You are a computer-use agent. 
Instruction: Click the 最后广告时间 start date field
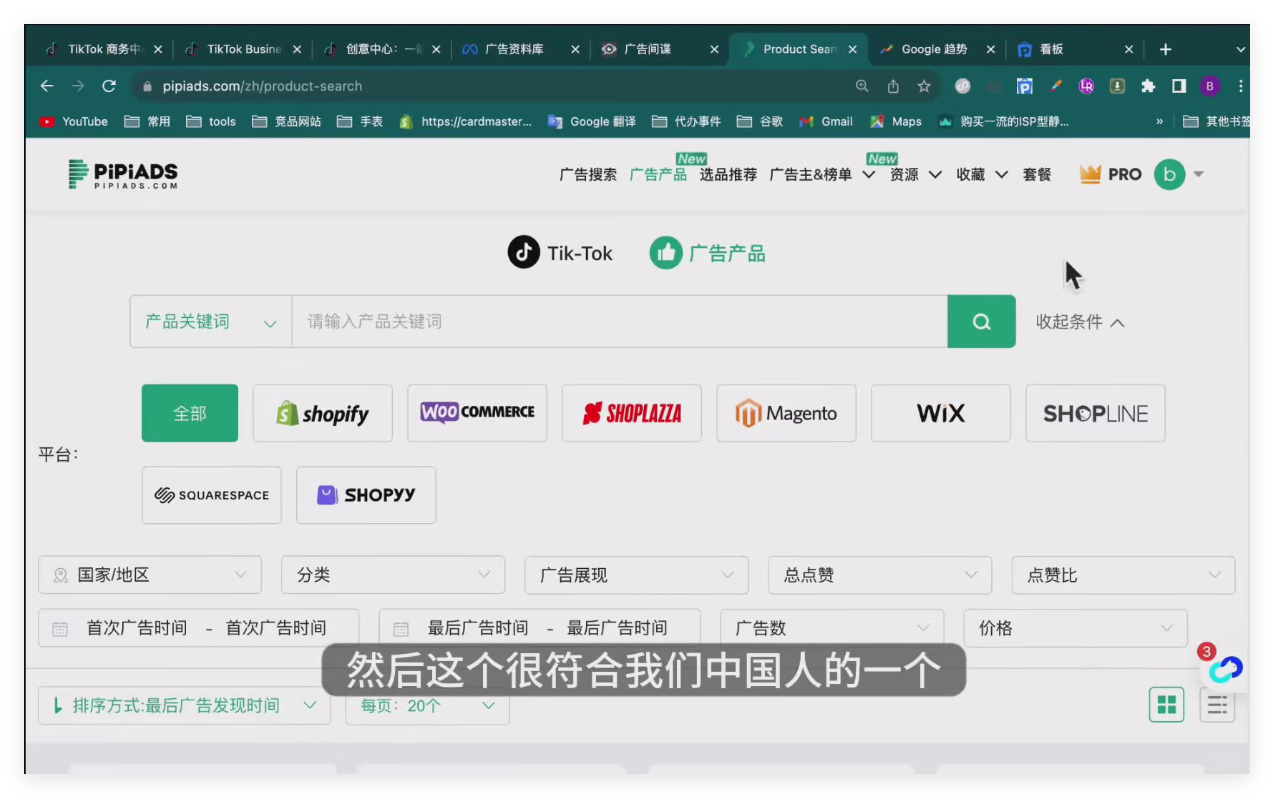(x=477, y=628)
